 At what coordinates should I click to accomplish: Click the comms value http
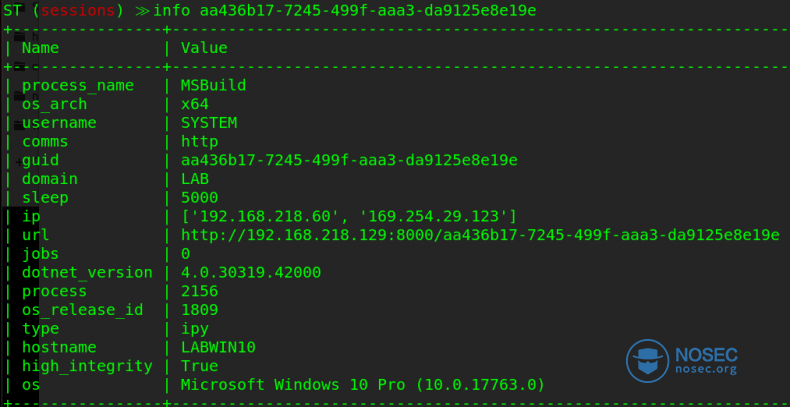point(200,142)
